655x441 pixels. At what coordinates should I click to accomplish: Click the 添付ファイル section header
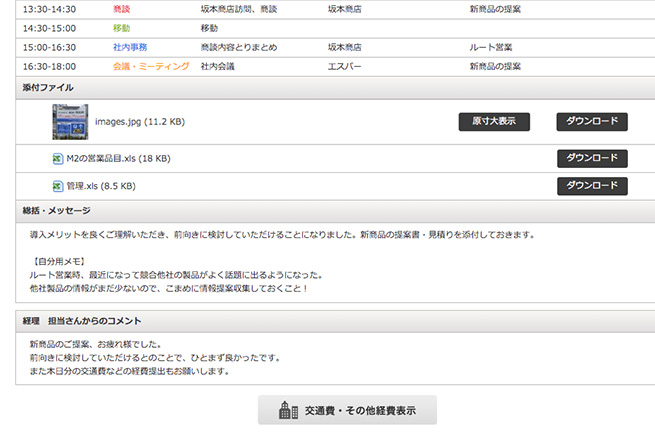335,88
